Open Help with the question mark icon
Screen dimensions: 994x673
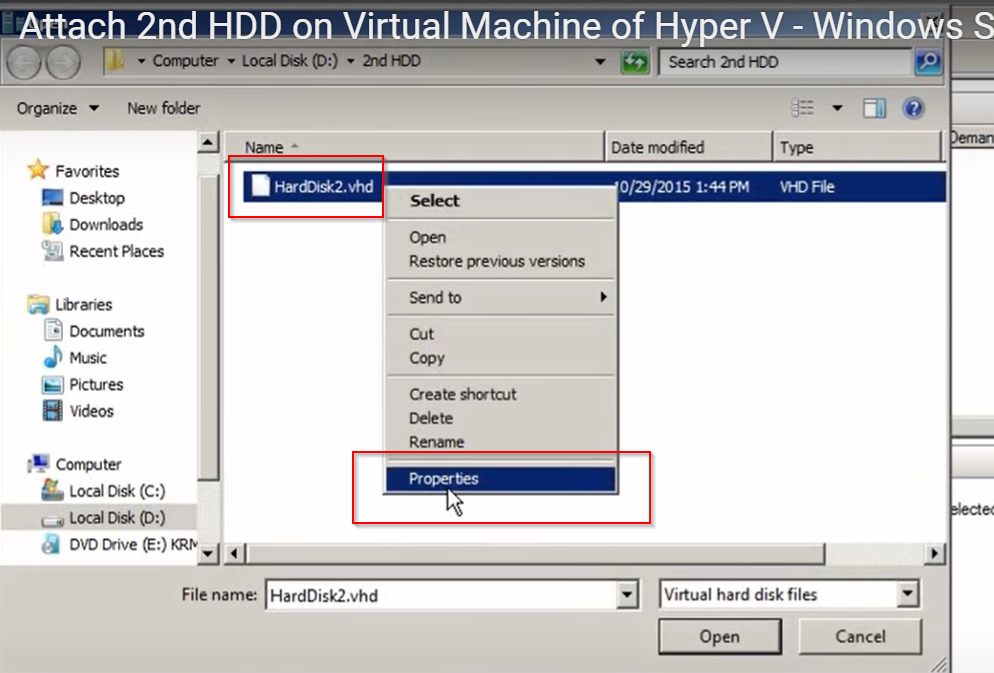point(913,108)
